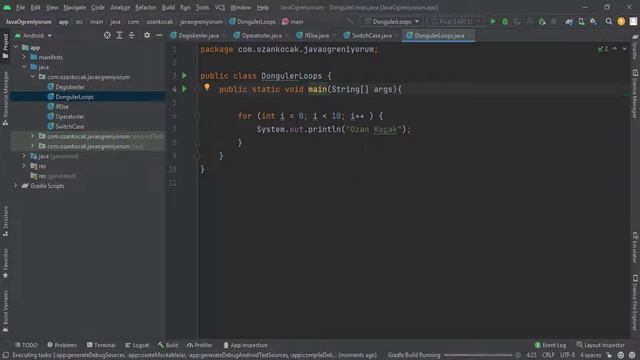Expand Gradle Scripts node
640x360 pixels.
tap(16, 186)
